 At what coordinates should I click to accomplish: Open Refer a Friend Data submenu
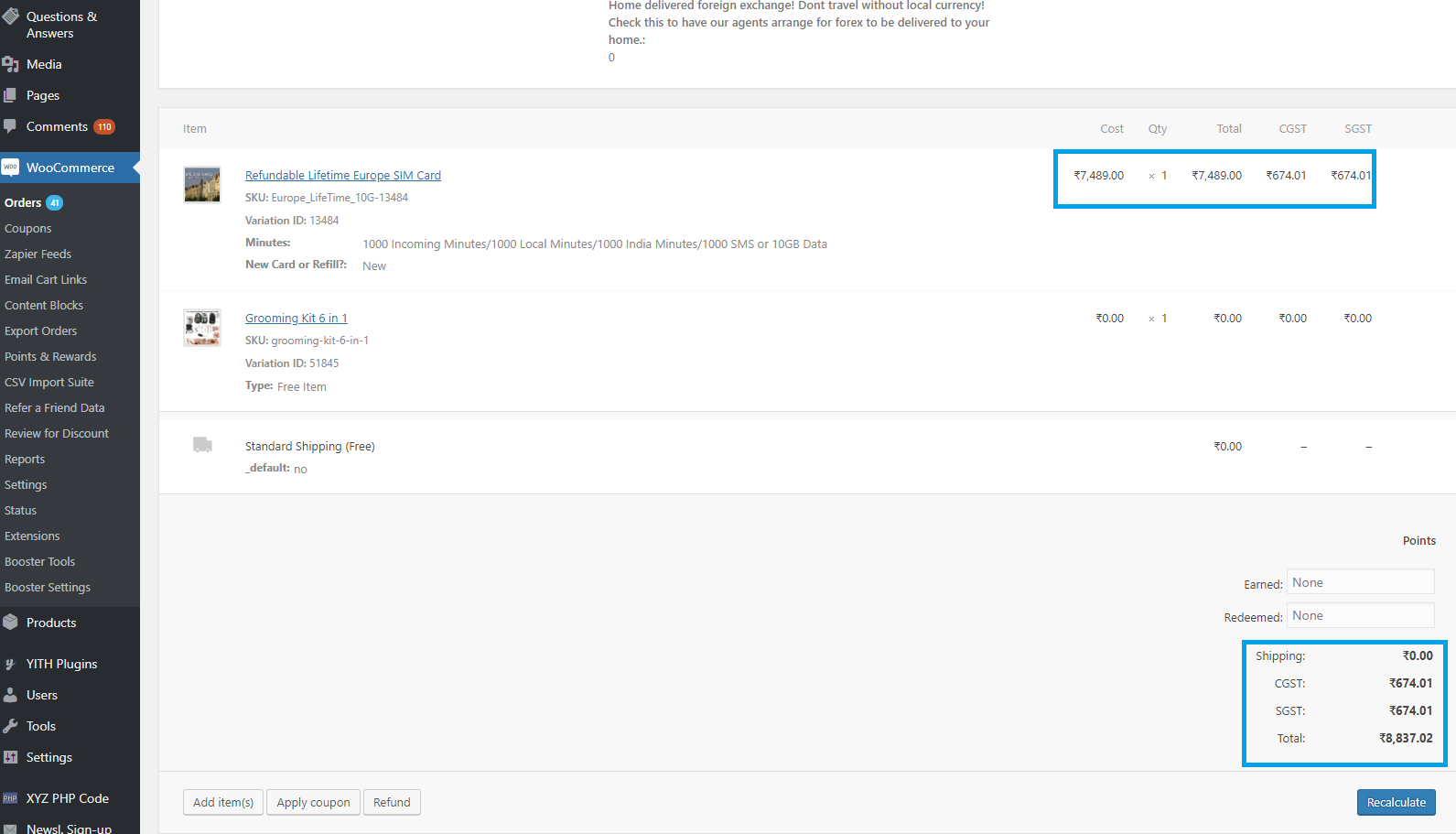[x=55, y=408]
